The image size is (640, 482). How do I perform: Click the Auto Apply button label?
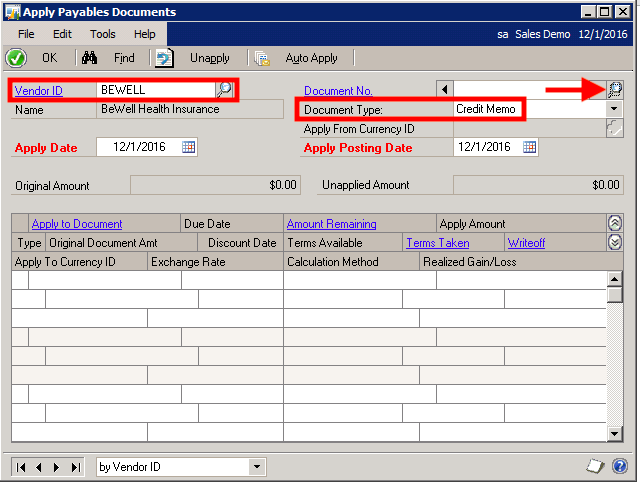(x=311, y=58)
